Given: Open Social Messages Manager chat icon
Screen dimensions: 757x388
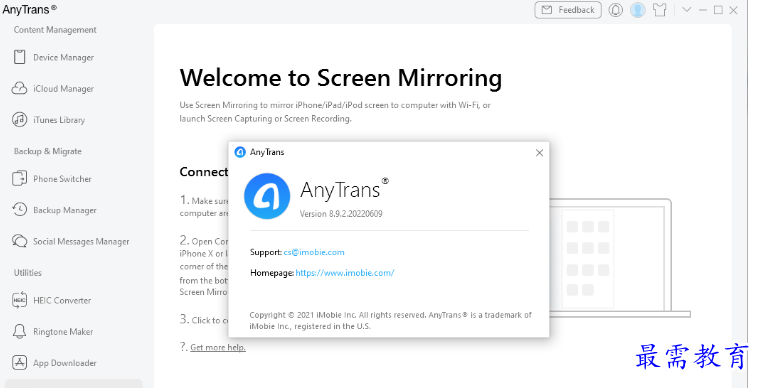Looking at the screenshot, I should (19, 241).
